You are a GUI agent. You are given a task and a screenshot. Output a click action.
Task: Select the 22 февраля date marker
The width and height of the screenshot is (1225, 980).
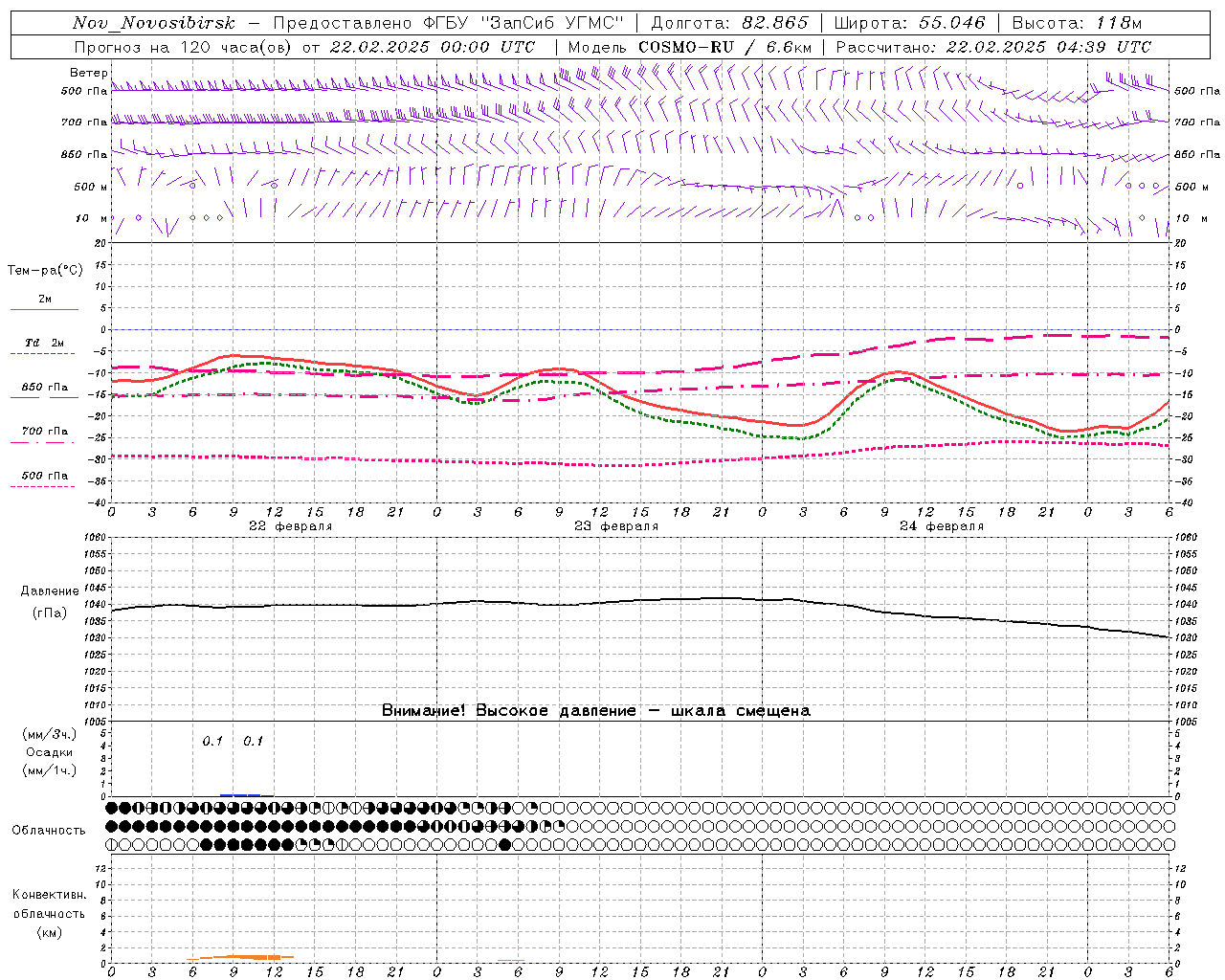[291, 526]
